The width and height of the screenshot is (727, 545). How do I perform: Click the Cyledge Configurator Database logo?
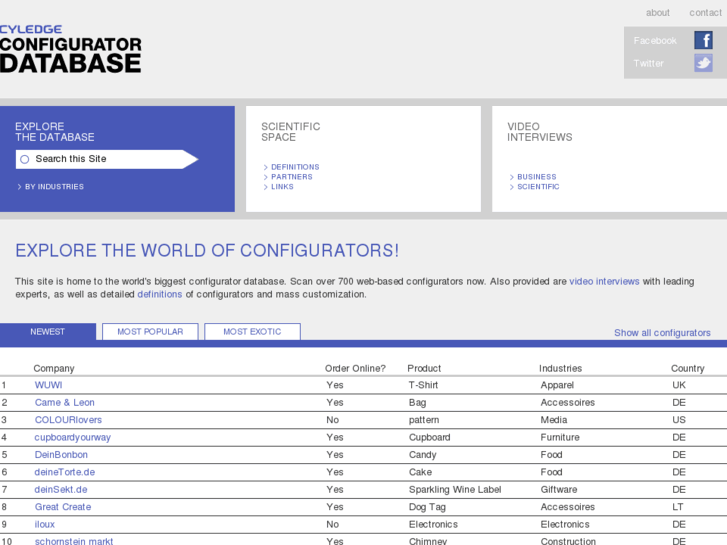70,49
